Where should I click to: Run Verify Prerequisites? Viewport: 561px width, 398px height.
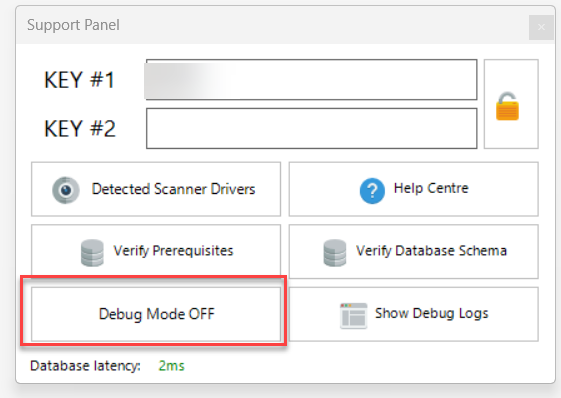(x=156, y=251)
